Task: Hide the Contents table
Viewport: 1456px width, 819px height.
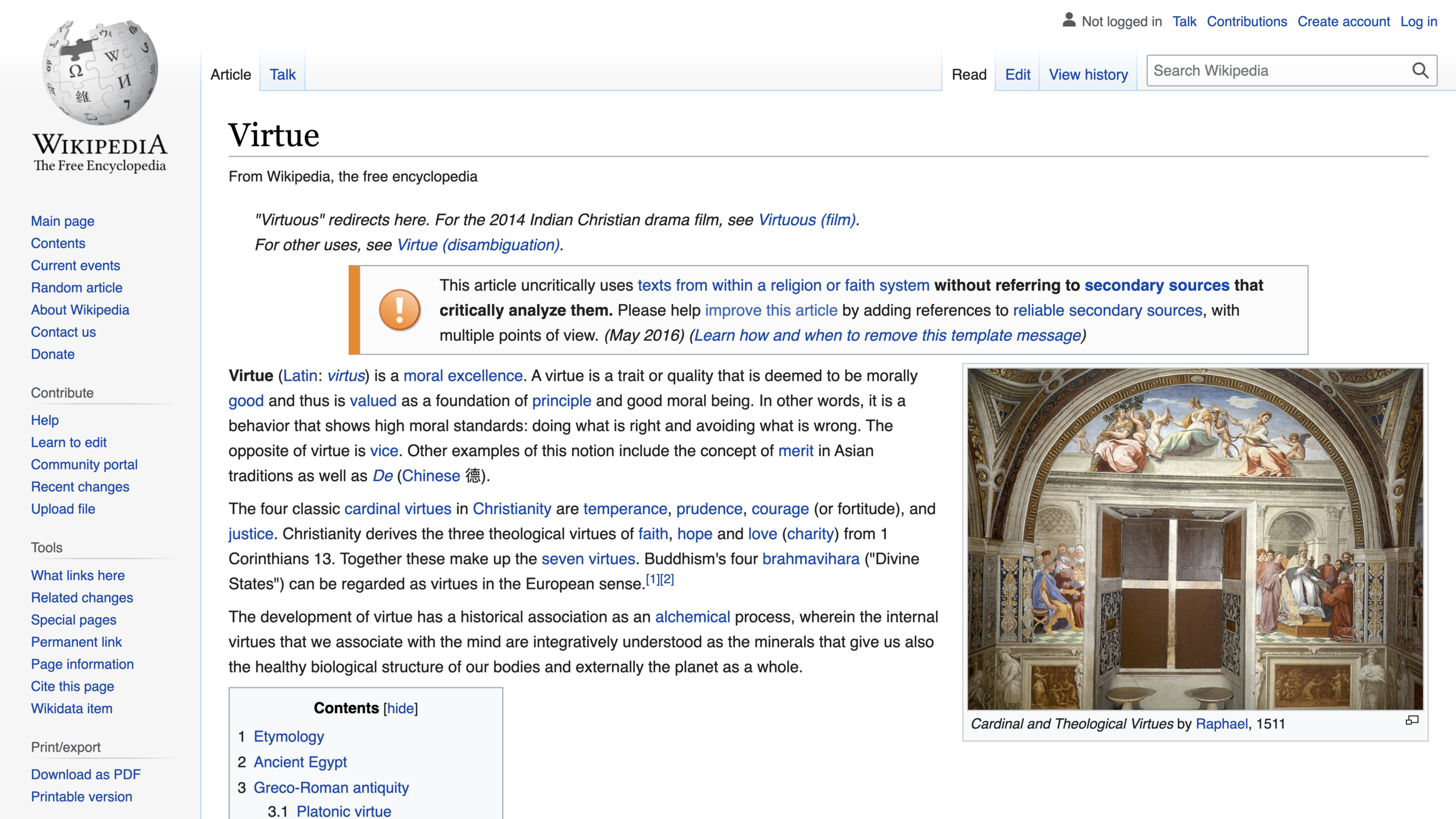Action: [x=401, y=708]
